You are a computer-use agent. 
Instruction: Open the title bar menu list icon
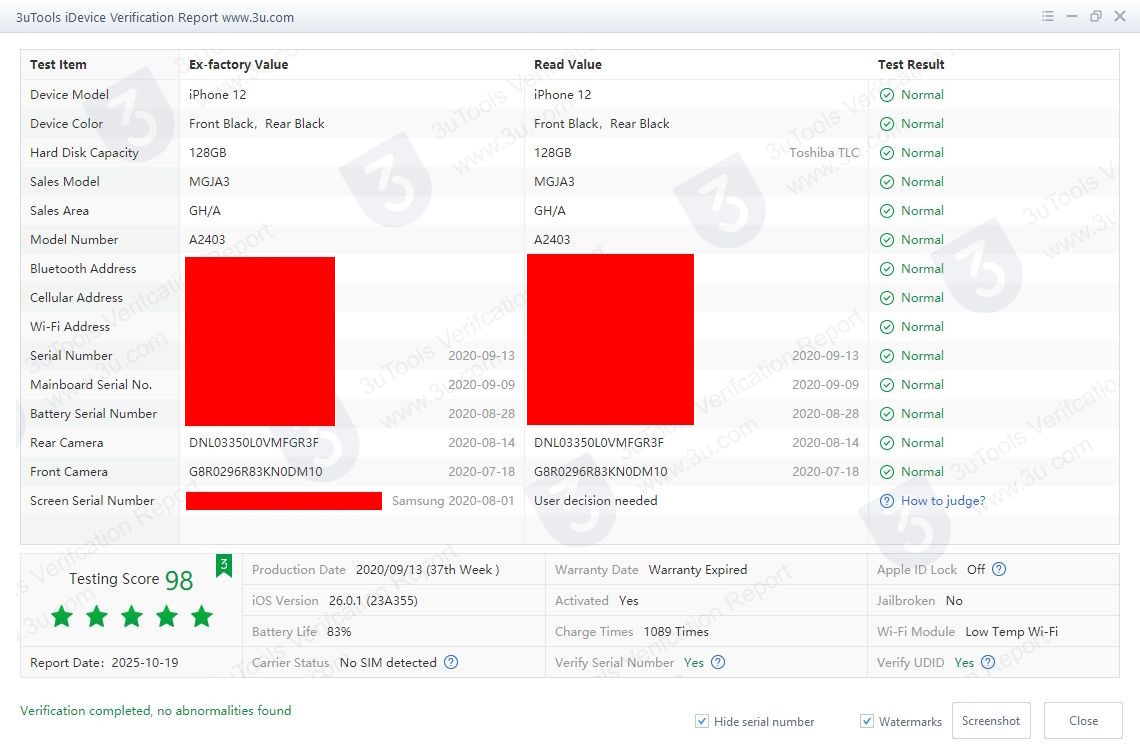(1048, 16)
